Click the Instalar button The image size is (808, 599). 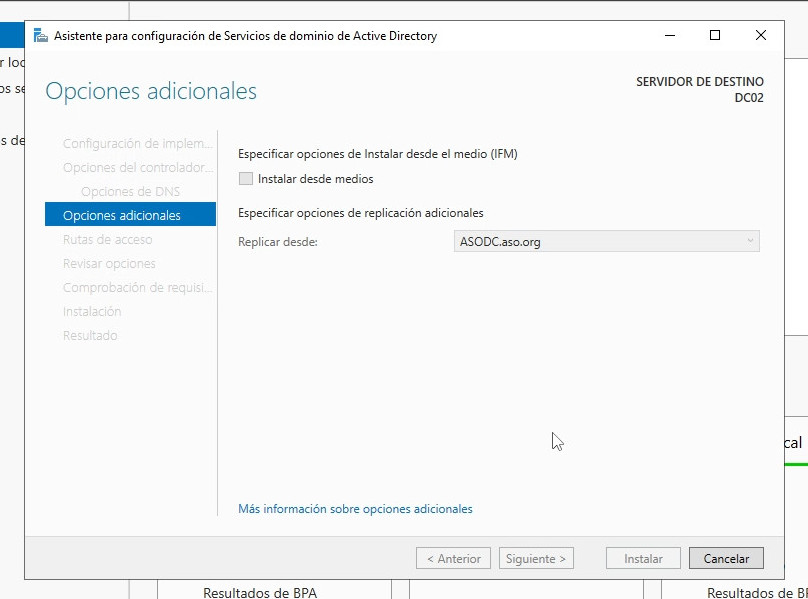coord(643,559)
